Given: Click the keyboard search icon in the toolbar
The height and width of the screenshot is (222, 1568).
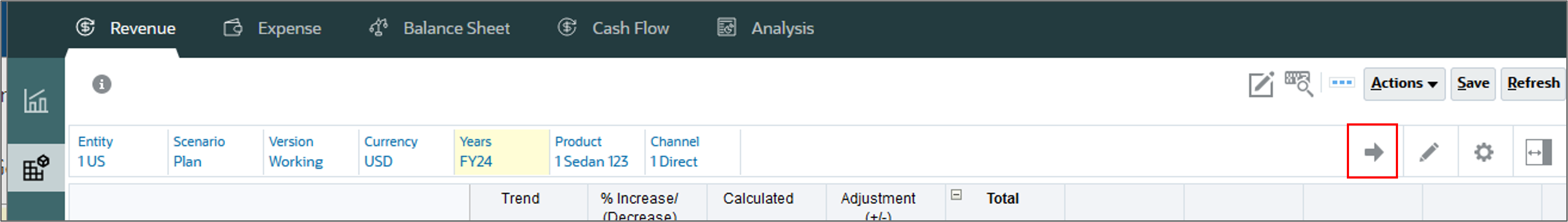Looking at the screenshot, I should click(x=1298, y=83).
